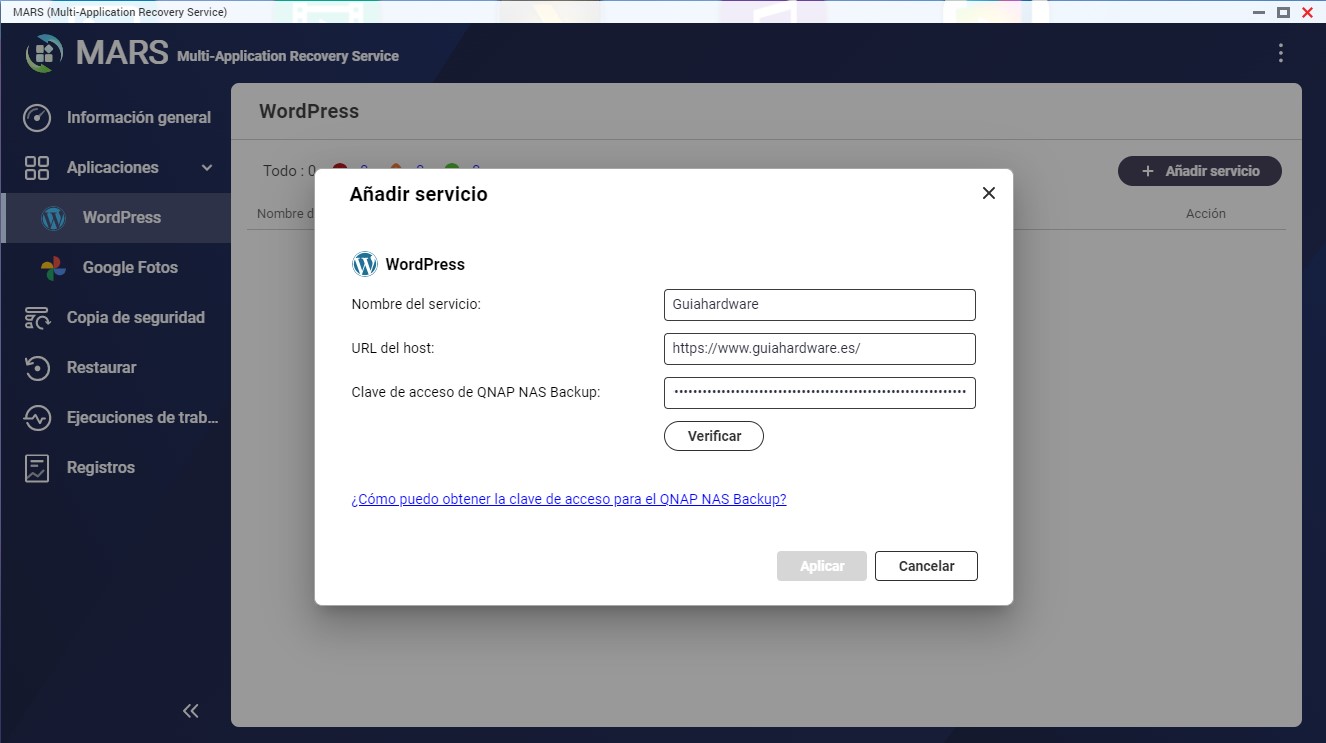Close the Añadir servicio dialog

click(x=989, y=193)
